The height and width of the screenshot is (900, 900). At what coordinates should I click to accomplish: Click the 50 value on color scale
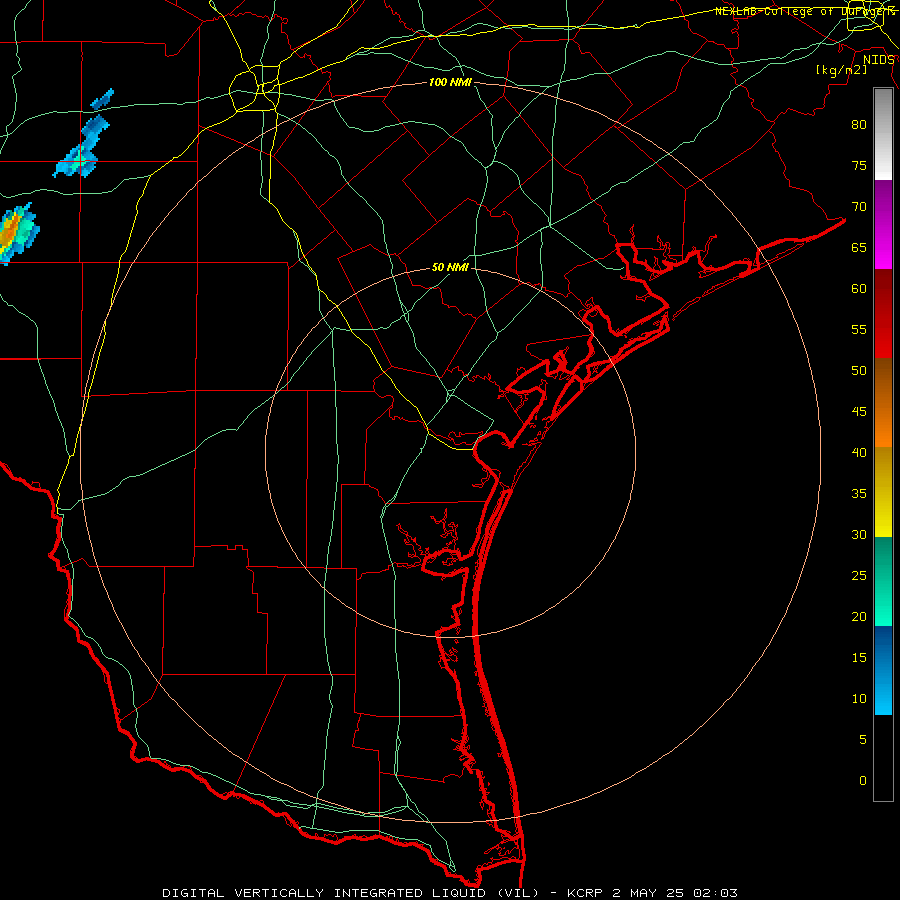859,370
